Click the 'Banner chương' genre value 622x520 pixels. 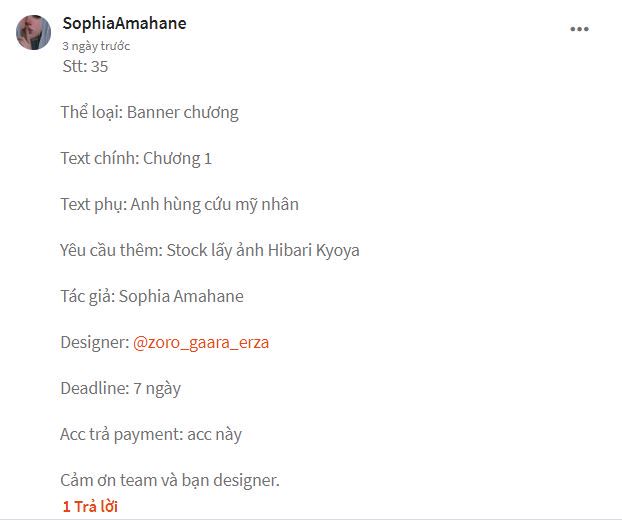click(183, 112)
